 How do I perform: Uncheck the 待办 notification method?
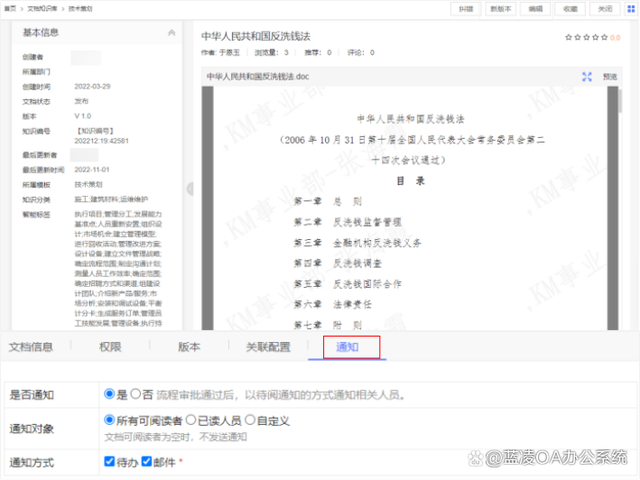click(110, 462)
